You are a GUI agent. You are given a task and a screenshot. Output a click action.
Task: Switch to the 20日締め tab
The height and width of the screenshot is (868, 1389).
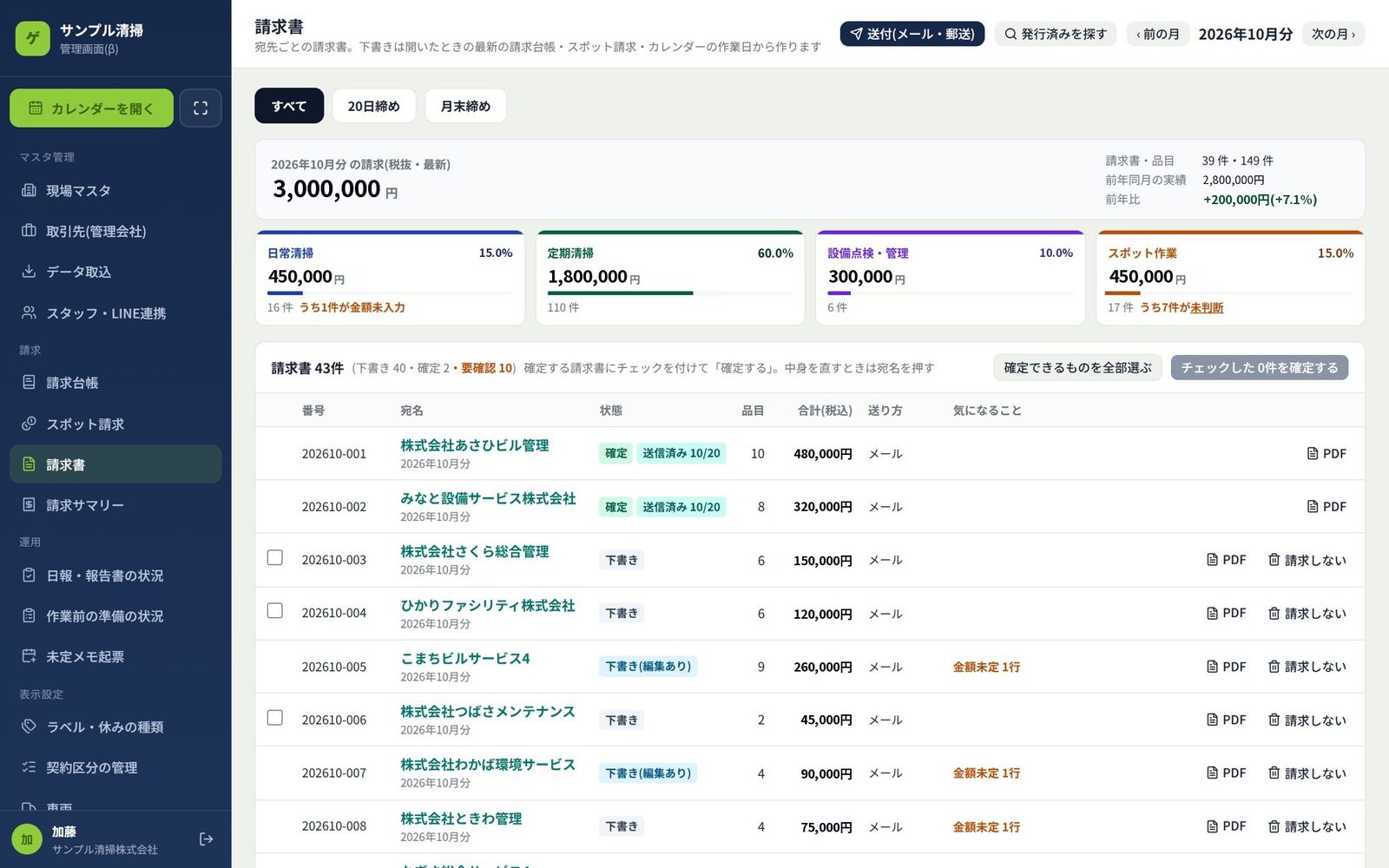coord(374,106)
